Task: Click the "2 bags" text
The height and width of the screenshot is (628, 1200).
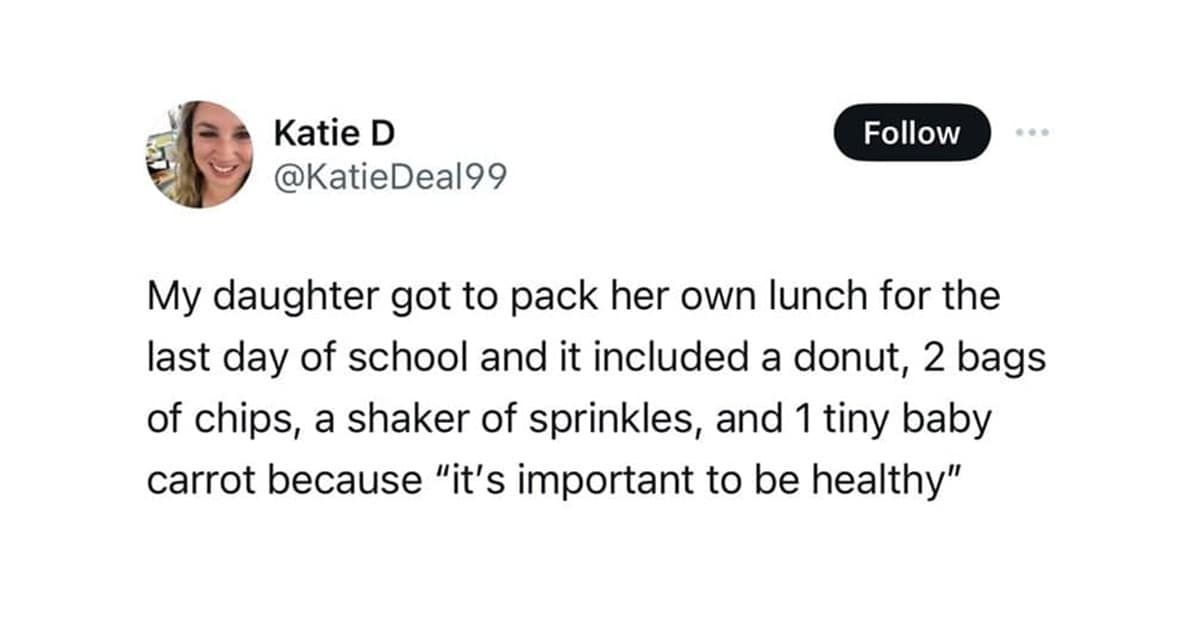Action: point(984,357)
